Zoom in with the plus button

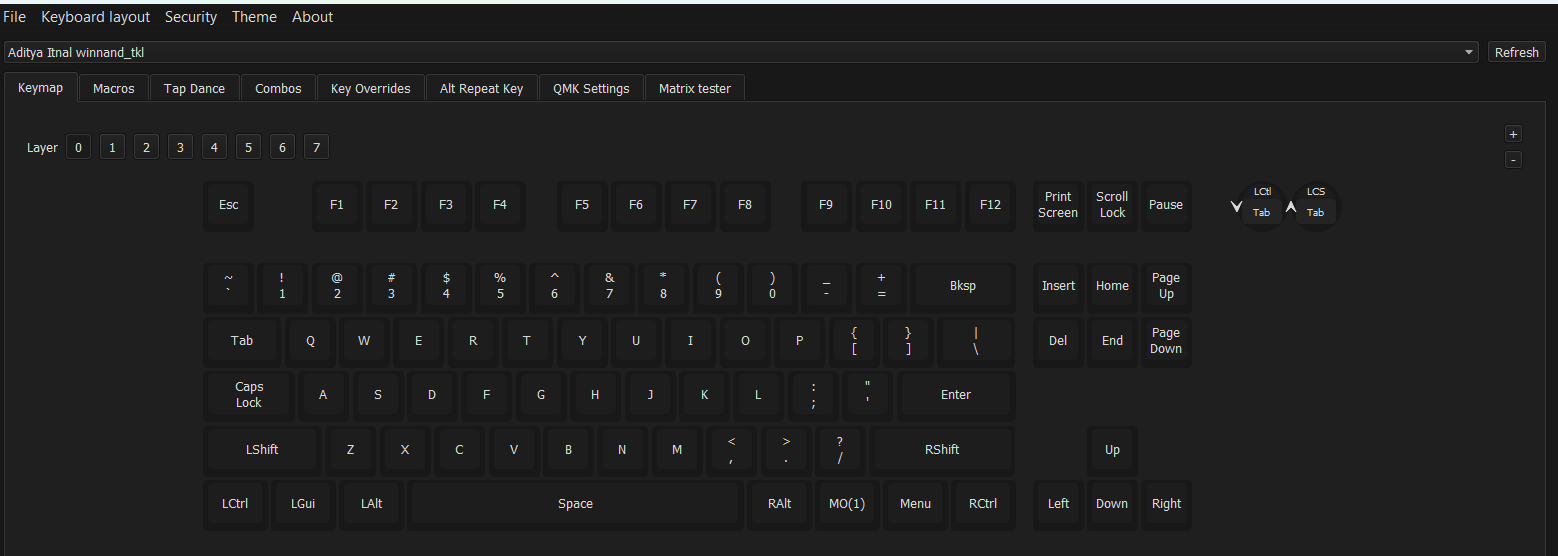[x=1513, y=134]
